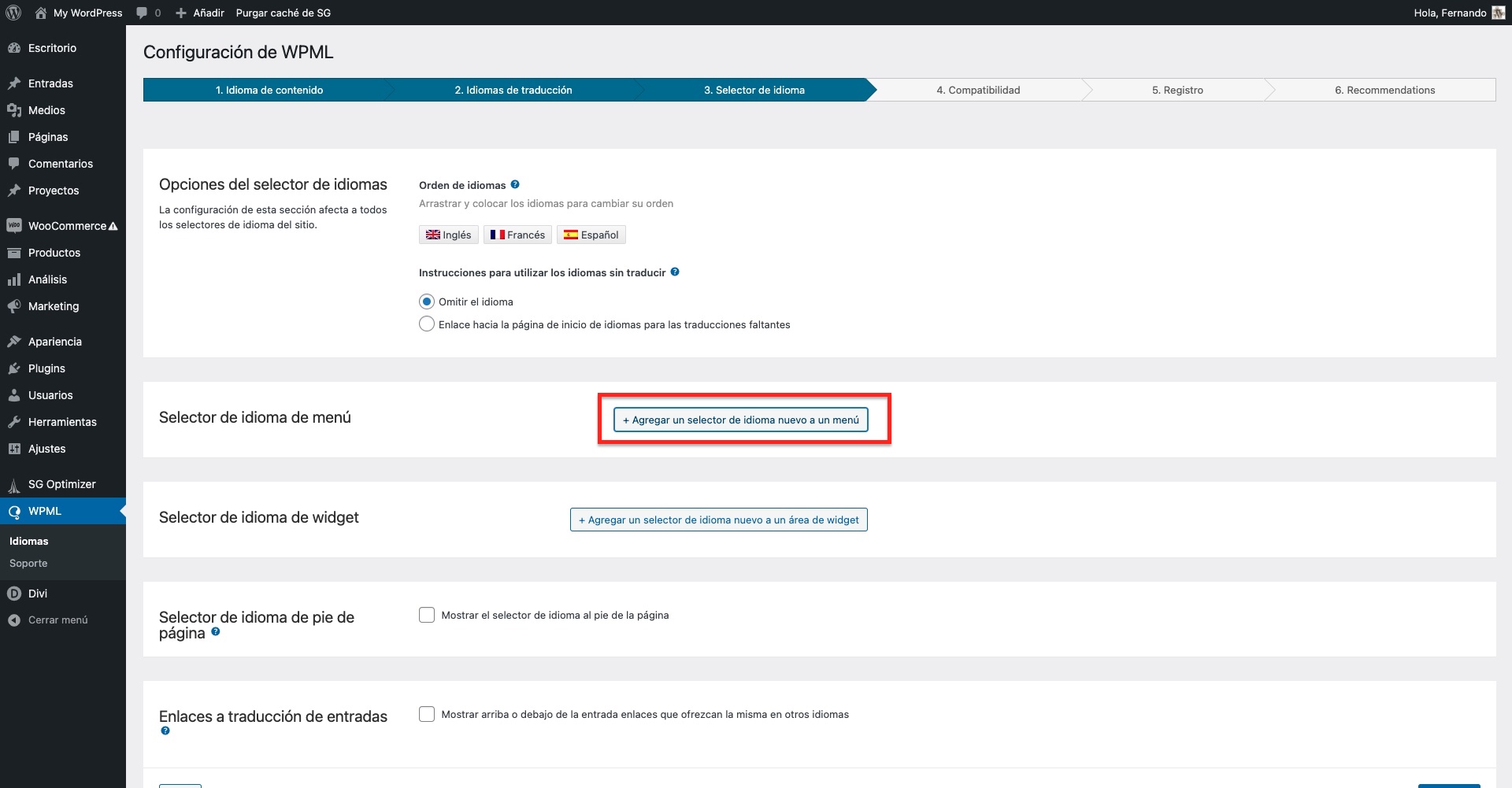1512x788 pixels.
Task: Add a language switcher to widget area
Action: coord(718,520)
